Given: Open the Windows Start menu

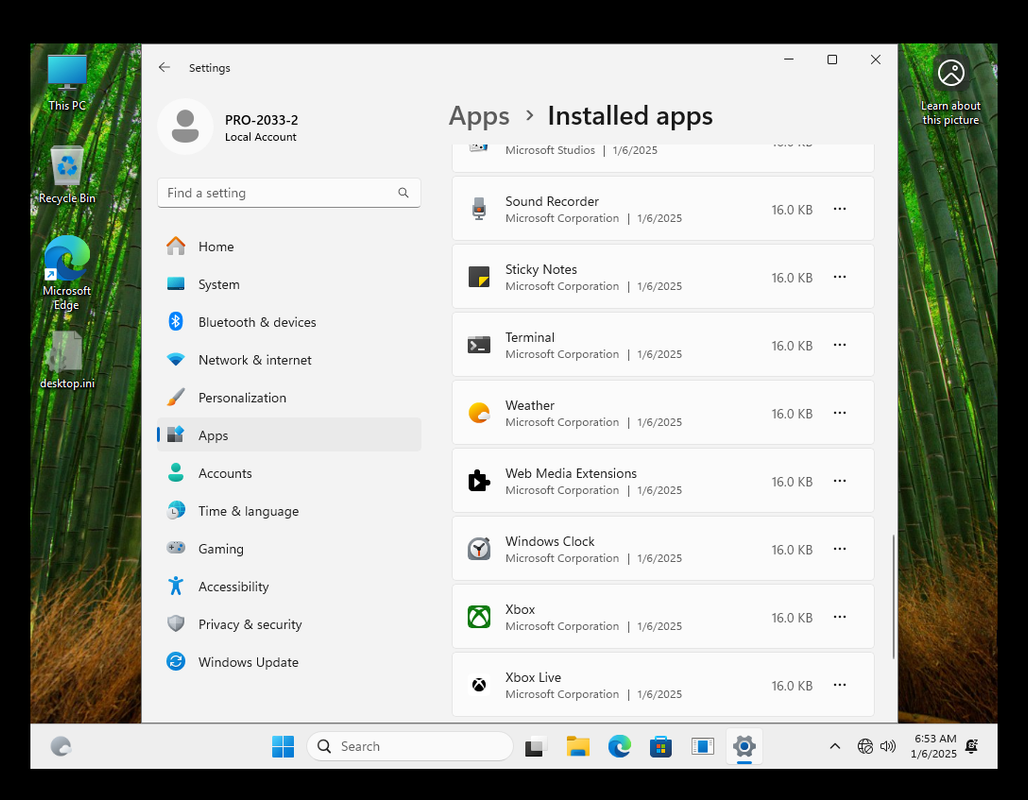Looking at the screenshot, I should (x=283, y=746).
